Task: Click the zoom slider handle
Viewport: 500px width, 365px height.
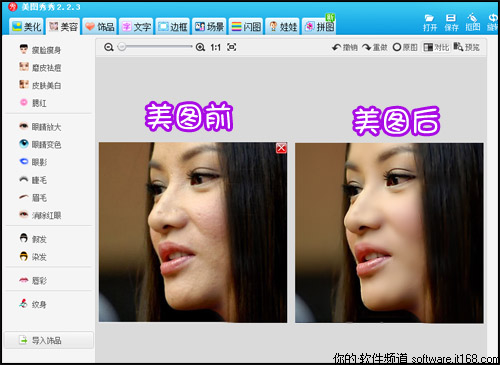Action: click(122, 47)
